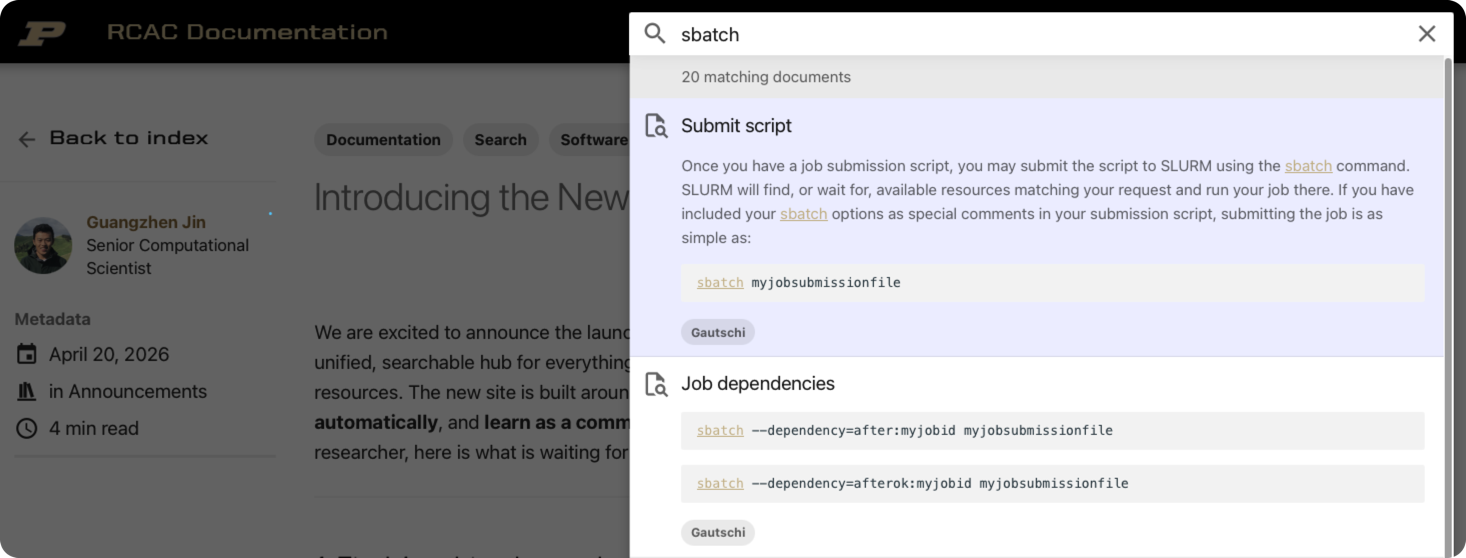Click the '--dependency=after:myjobid' code line
The height and width of the screenshot is (558, 1466).
(1053, 431)
